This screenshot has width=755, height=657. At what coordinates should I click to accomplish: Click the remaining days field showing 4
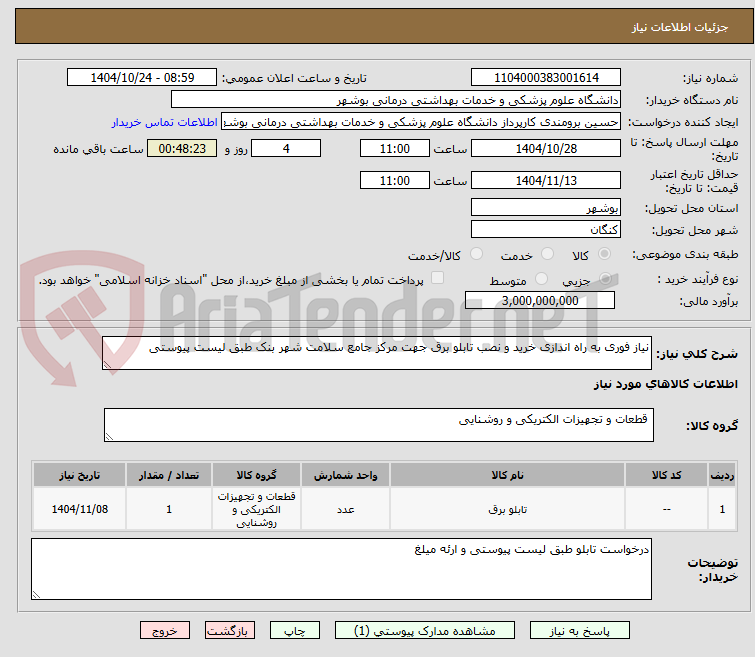(x=286, y=148)
